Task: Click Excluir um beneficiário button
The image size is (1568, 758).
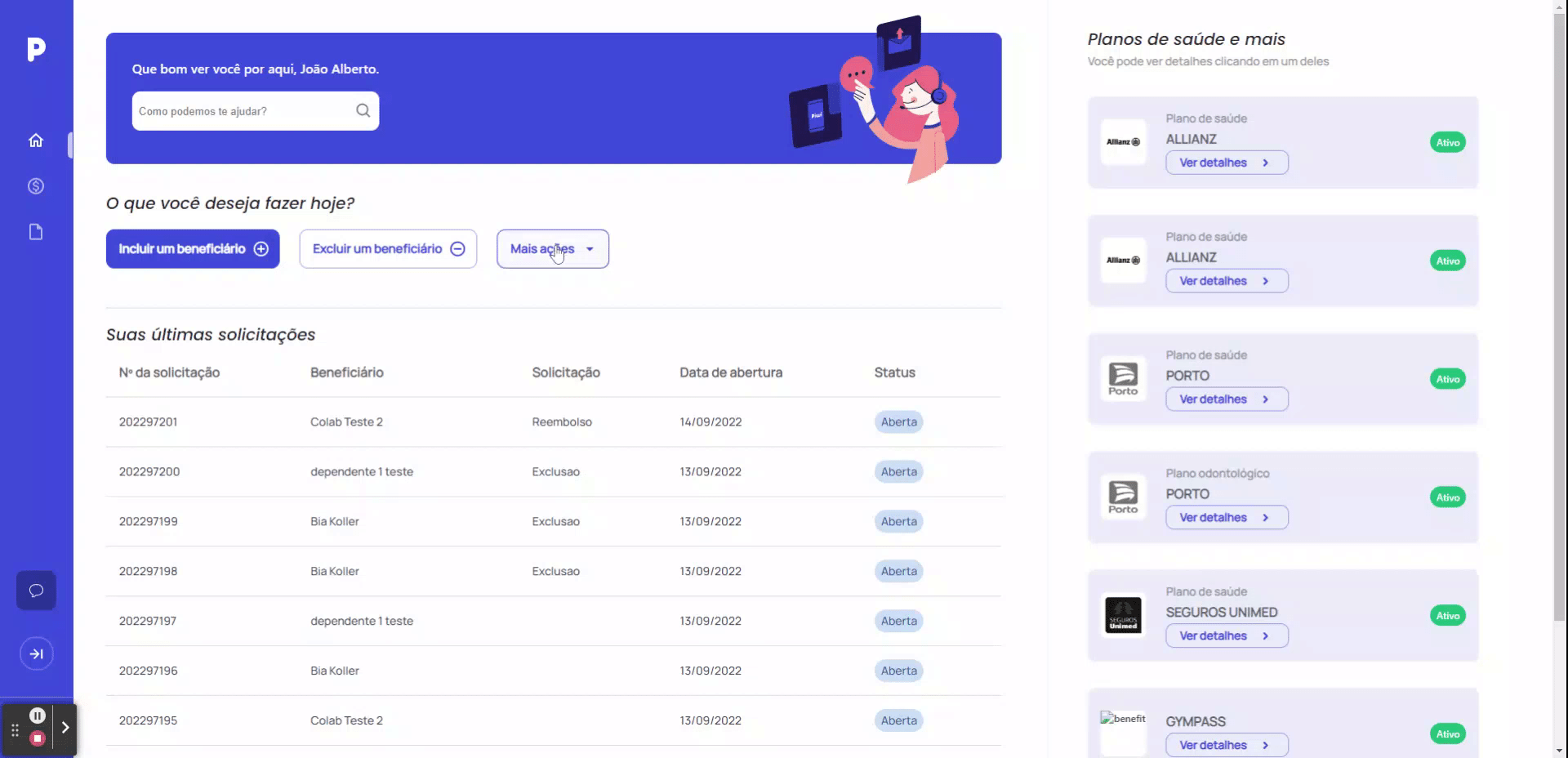Action: 388,249
